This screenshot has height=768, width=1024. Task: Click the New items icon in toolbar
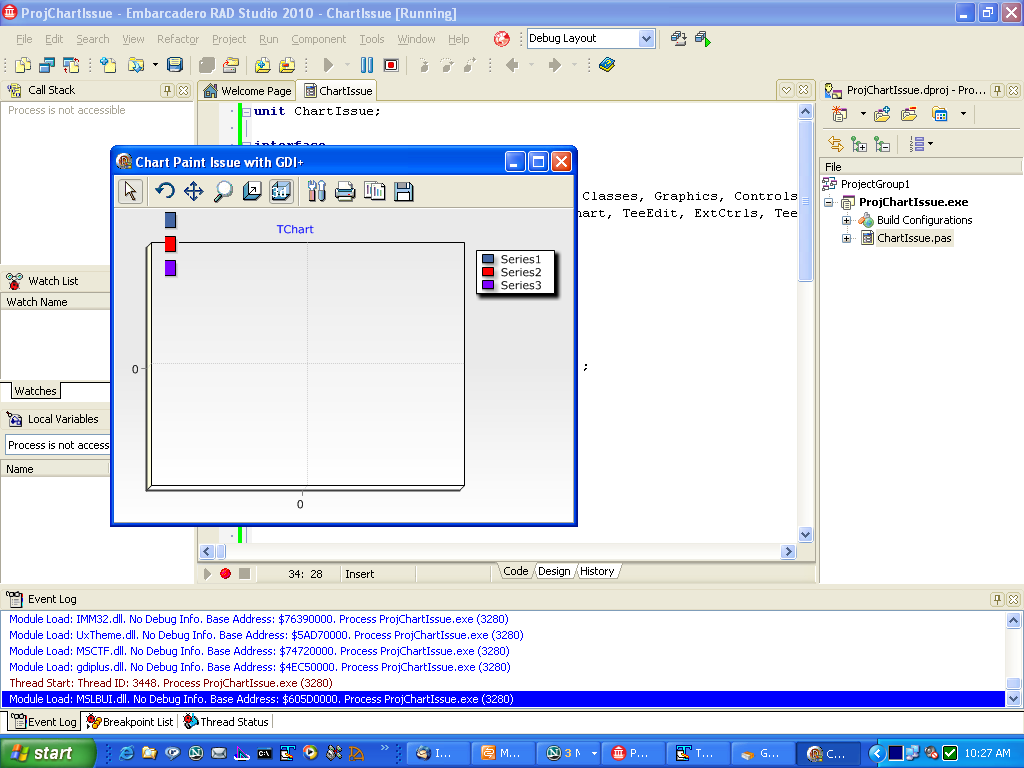(x=23, y=65)
